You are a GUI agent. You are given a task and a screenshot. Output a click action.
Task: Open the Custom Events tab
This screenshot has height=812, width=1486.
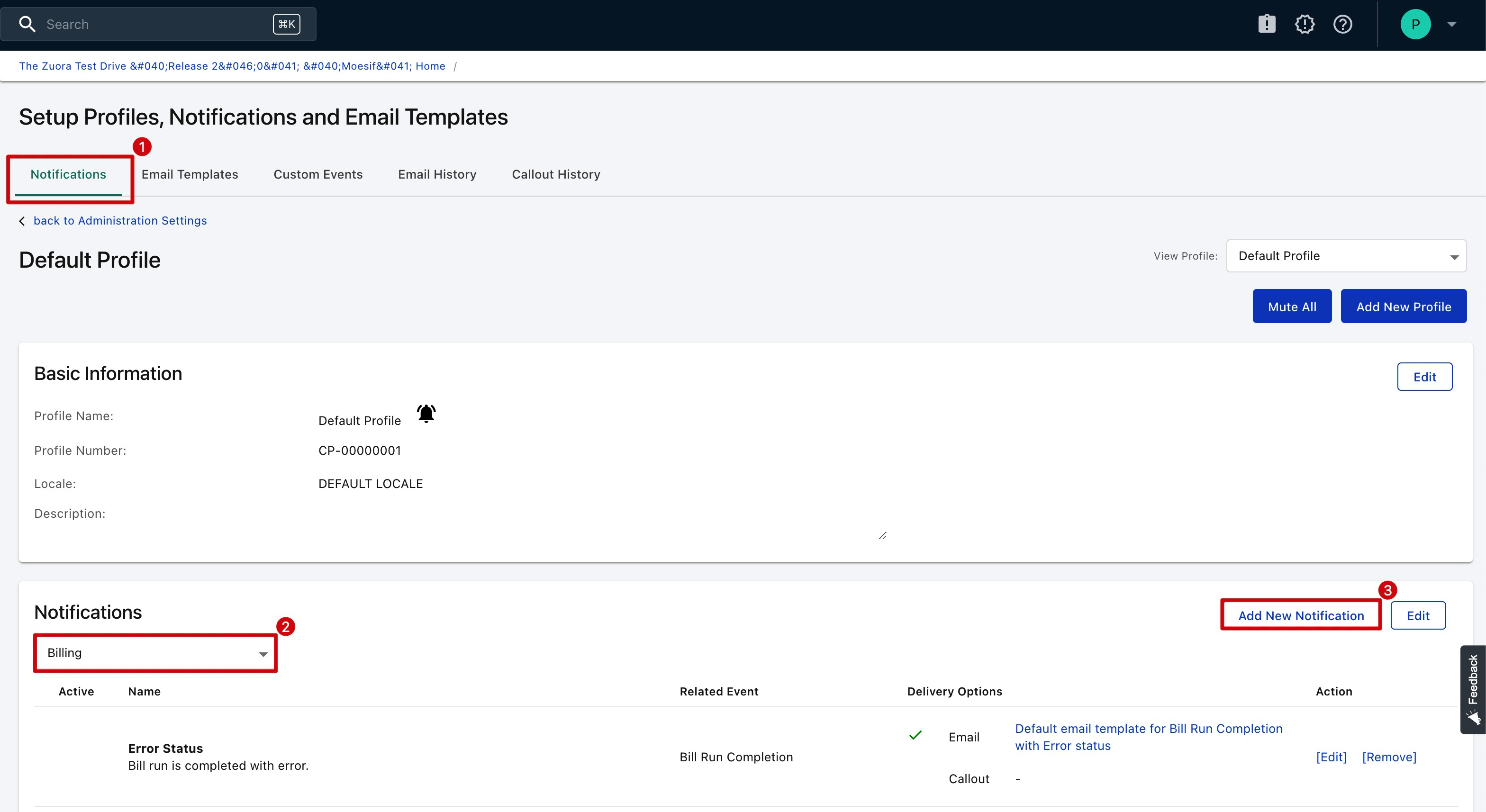(318, 174)
